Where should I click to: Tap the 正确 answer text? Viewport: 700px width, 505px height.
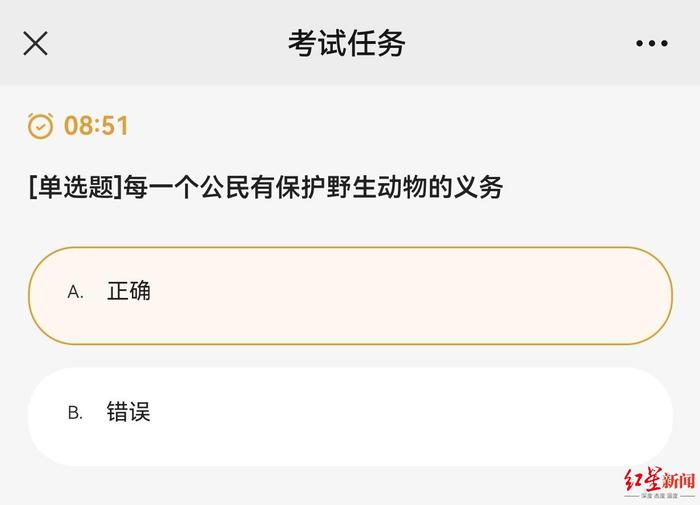tap(129, 291)
